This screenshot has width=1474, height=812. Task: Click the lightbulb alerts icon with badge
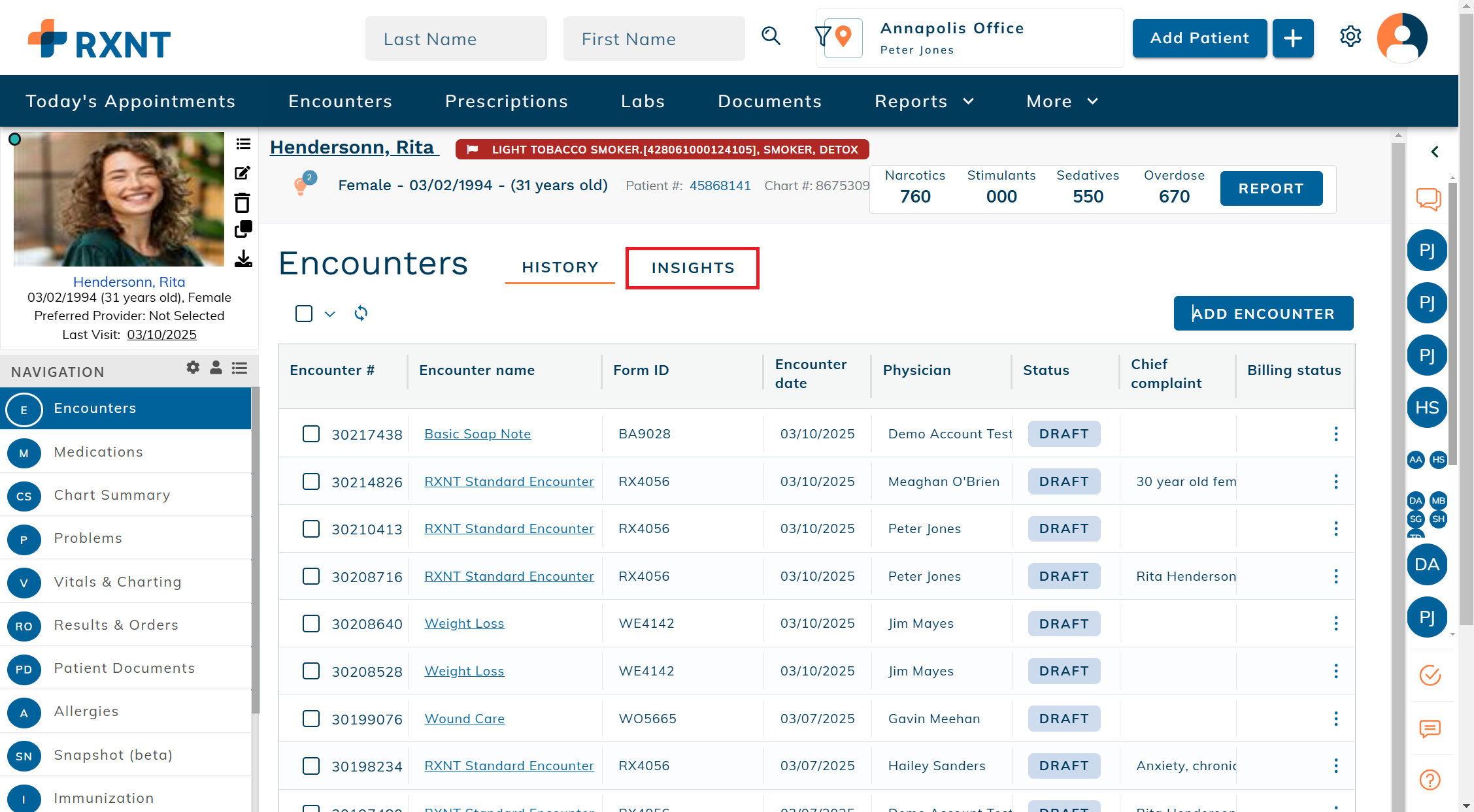tap(304, 184)
